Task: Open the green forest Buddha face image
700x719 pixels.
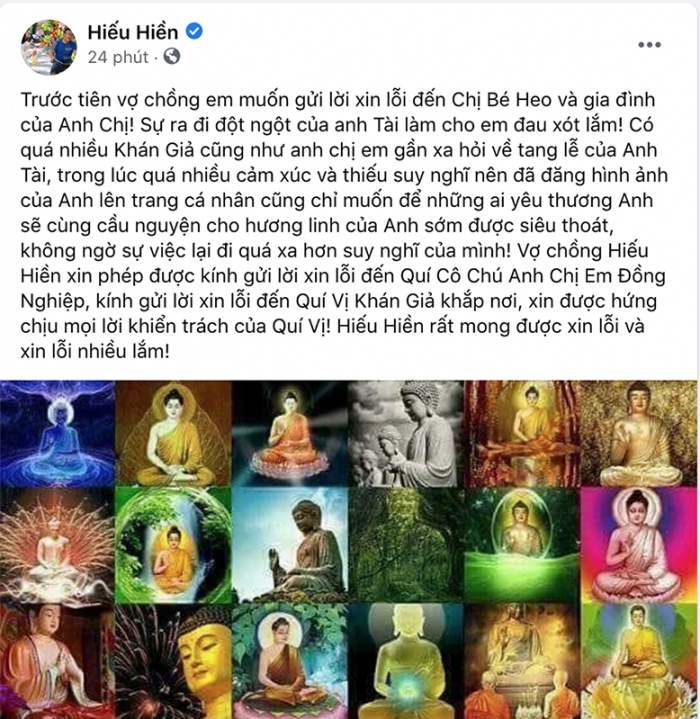Action: [x=406, y=545]
